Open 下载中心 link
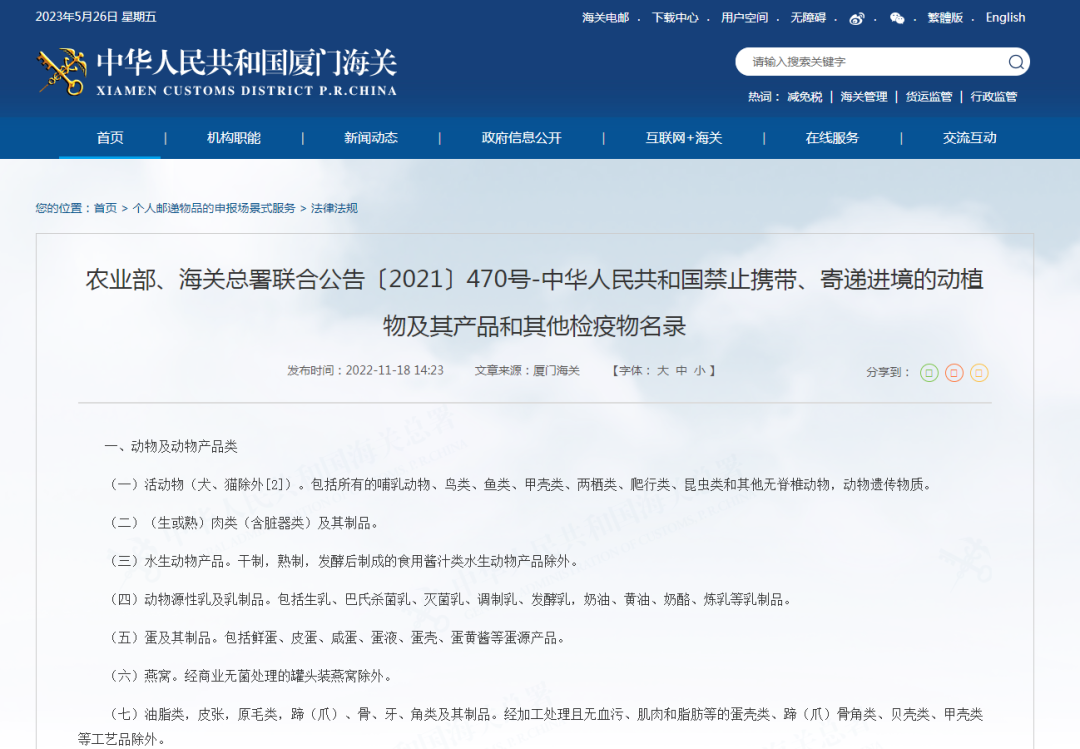Image resolution: width=1080 pixels, height=749 pixels. (675, 18)
